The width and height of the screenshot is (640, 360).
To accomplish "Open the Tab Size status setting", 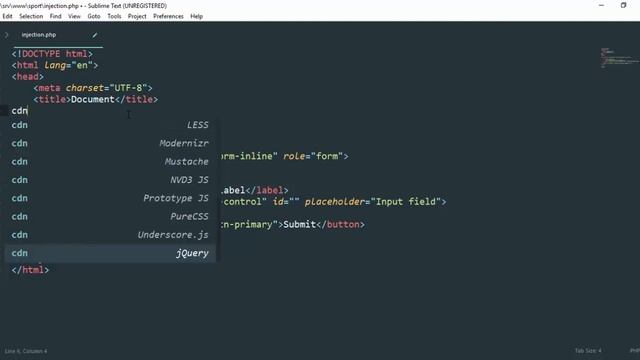I will click(x=588, y=351).
